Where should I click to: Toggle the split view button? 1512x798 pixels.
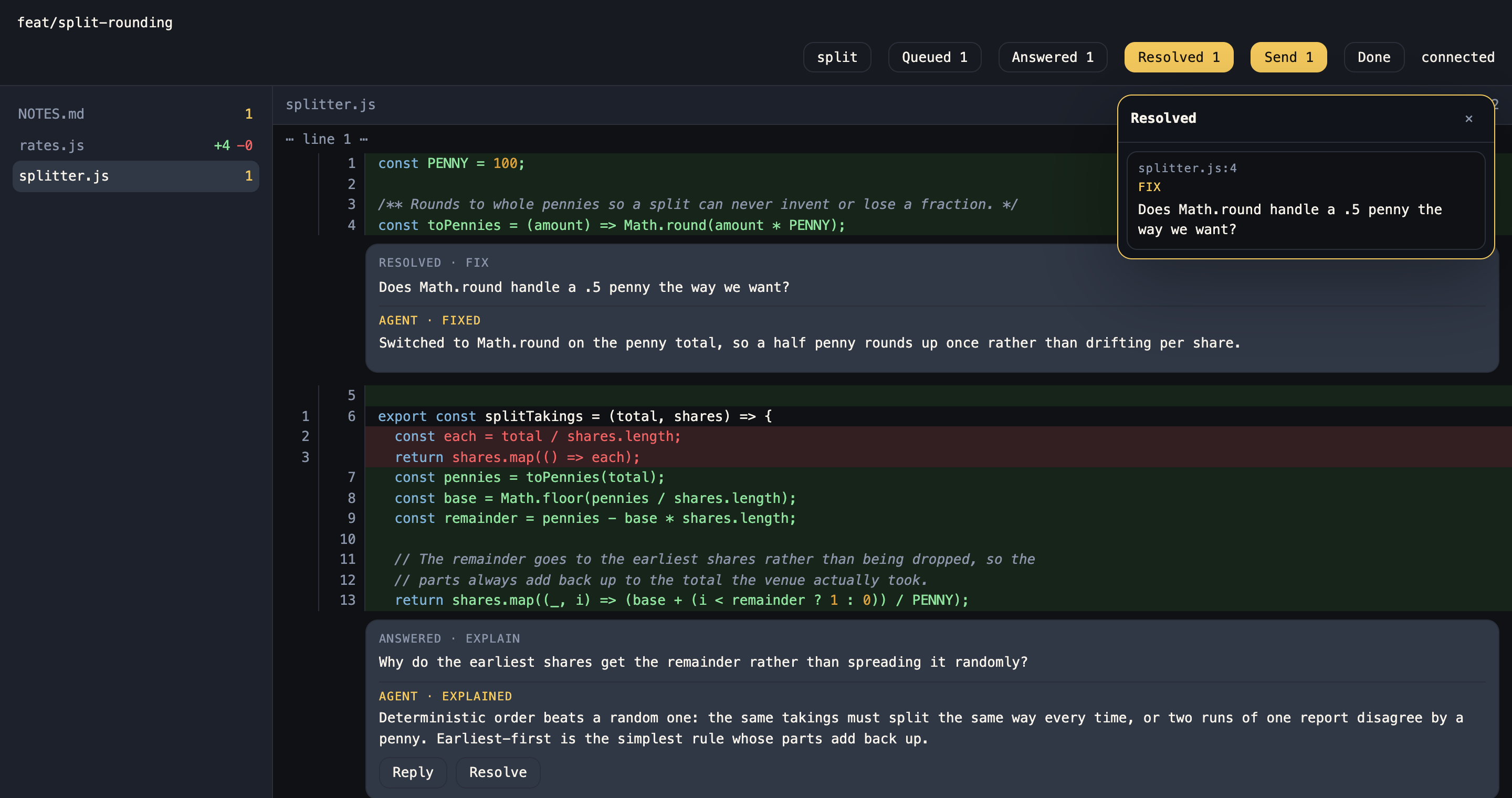[837, 57]
